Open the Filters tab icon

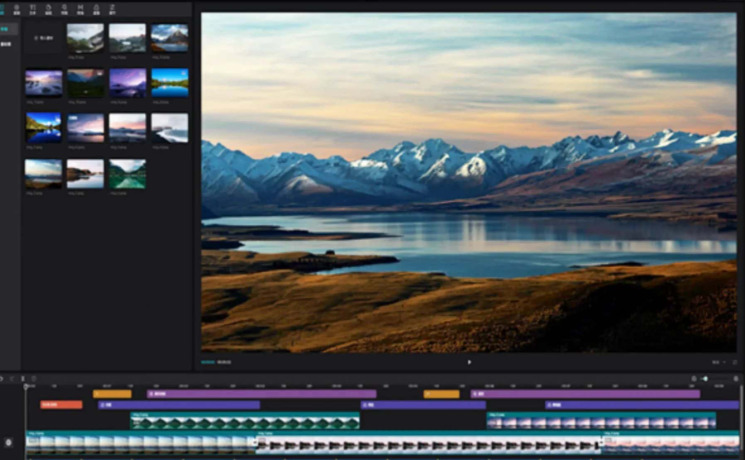(96, 9)
